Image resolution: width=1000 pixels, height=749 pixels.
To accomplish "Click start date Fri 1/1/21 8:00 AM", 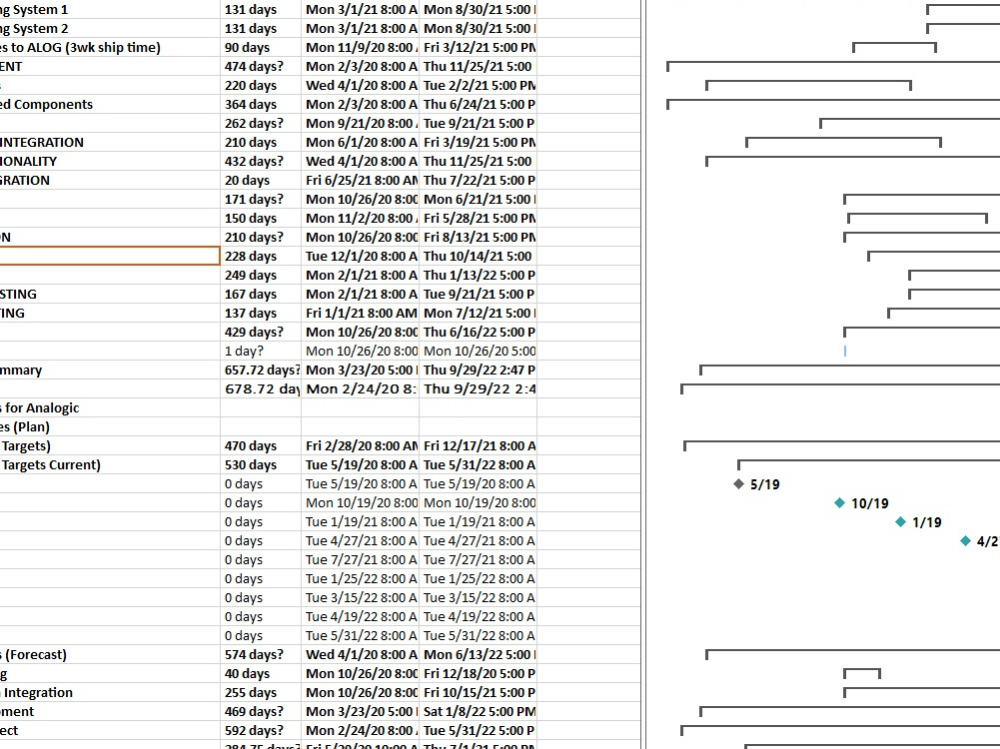I will tap(360, 313).
